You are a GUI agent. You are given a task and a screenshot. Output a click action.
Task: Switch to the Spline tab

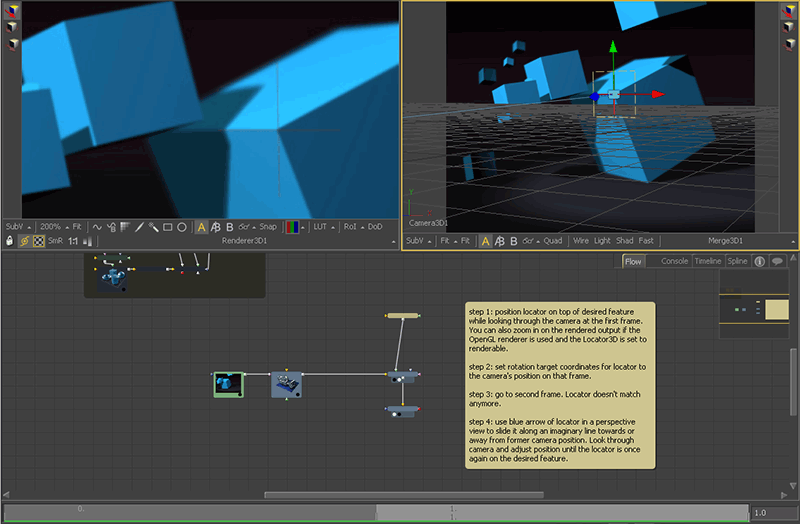pyautogui.click(x=737, y=261)
